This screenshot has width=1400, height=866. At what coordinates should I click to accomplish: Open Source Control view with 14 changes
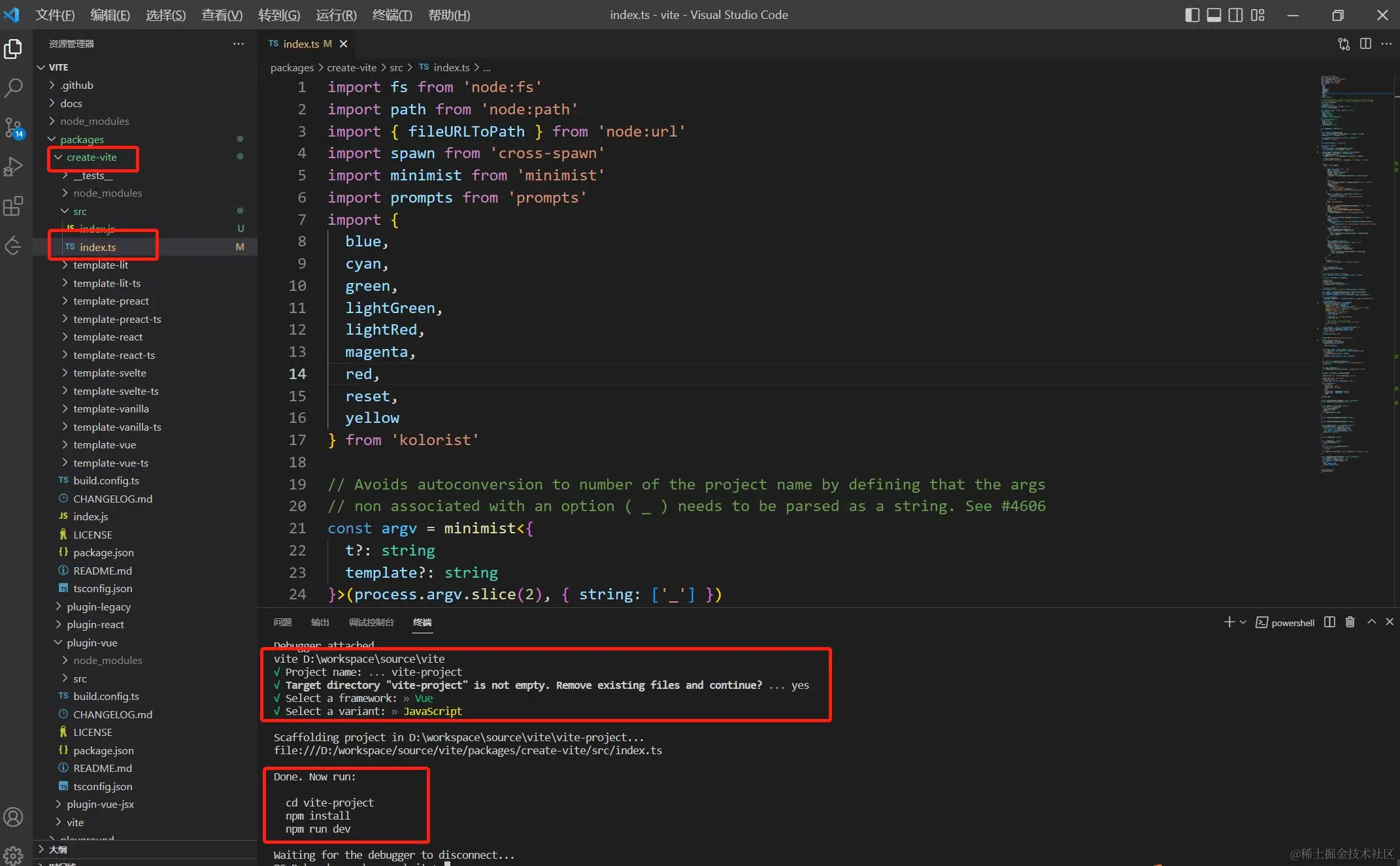coord(14,127)
